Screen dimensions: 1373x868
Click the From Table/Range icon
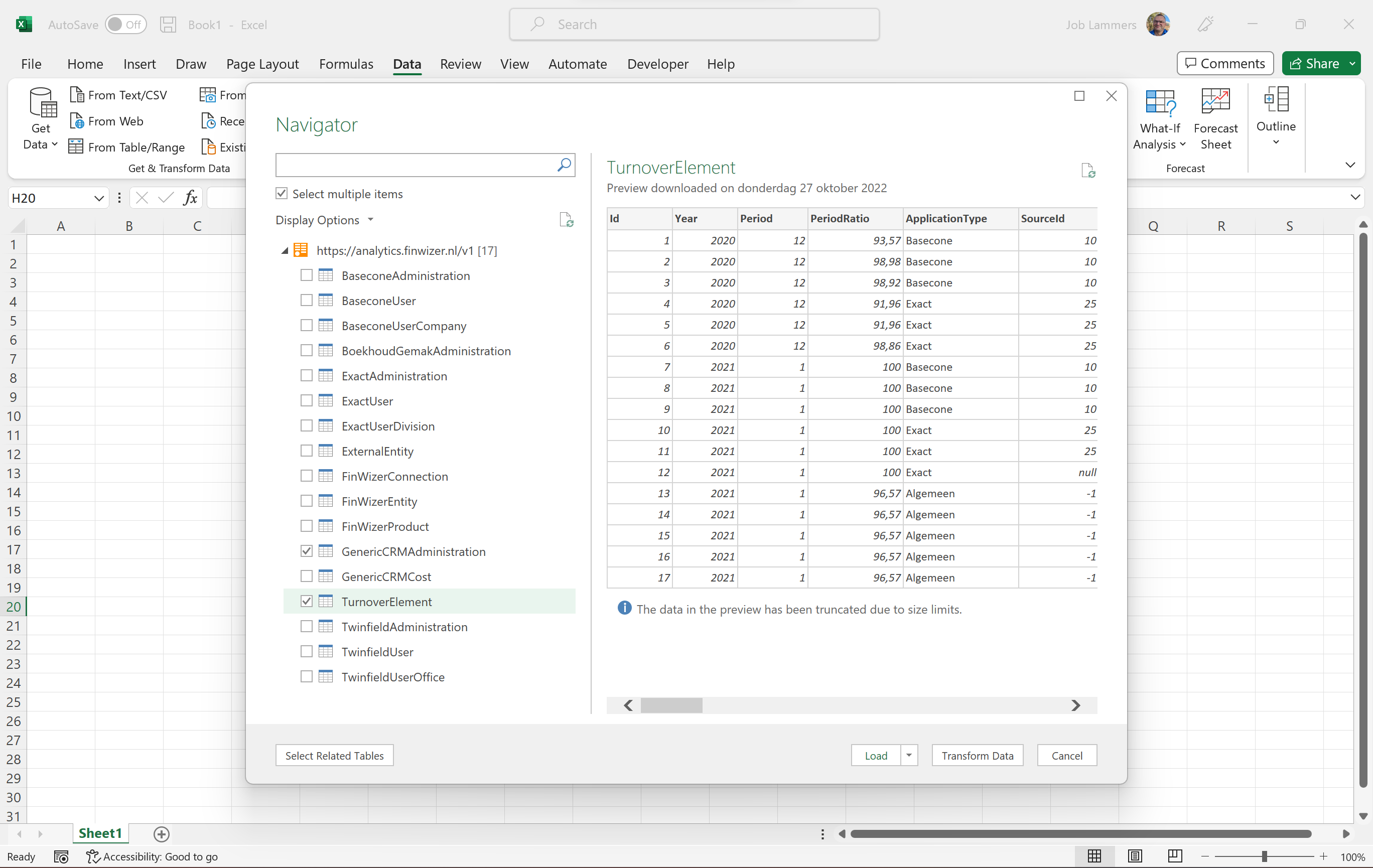[x=76, y=147]
